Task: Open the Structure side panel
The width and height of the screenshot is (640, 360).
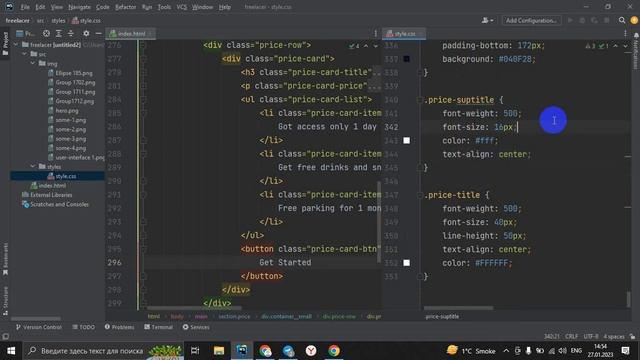Action: [x=5, y=300]
